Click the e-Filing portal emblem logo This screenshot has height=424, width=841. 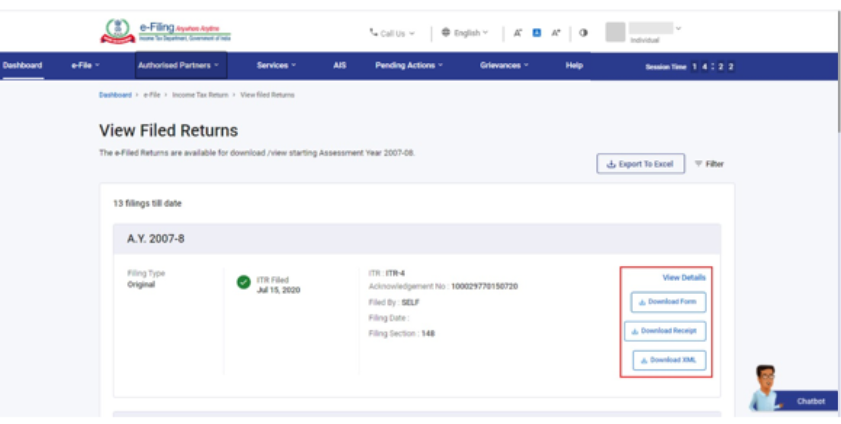(x=116, y=32)
